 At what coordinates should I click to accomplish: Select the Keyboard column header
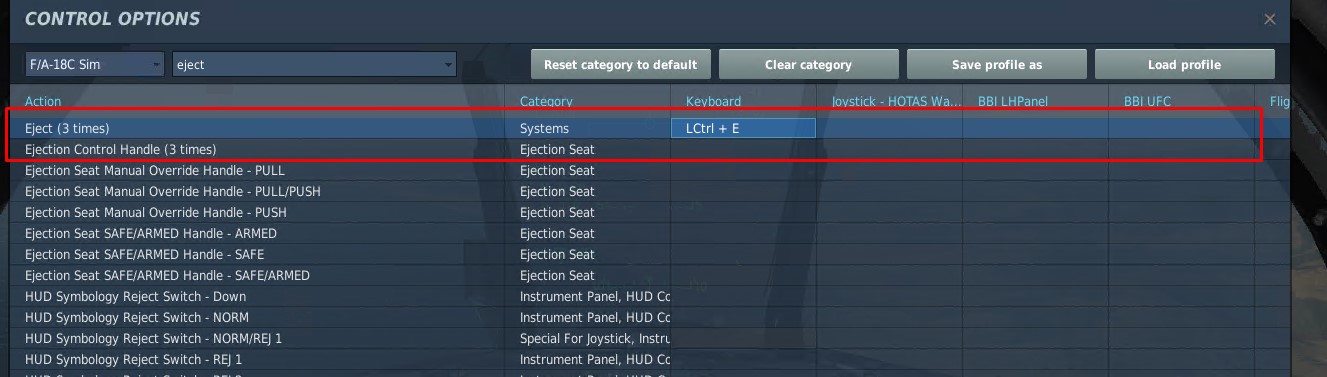[713, 101]
